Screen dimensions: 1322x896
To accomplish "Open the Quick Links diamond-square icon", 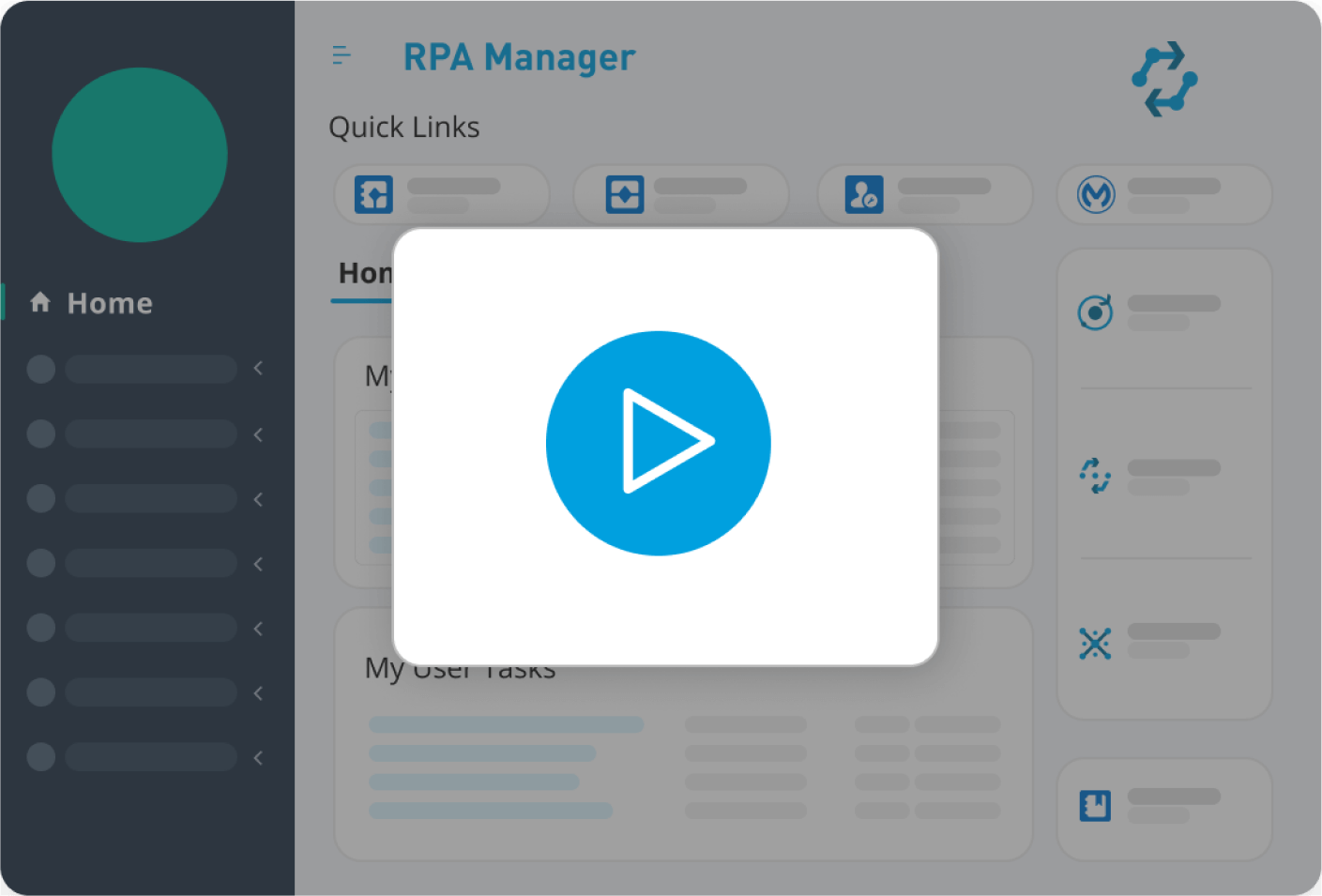I will click(625, 194).
